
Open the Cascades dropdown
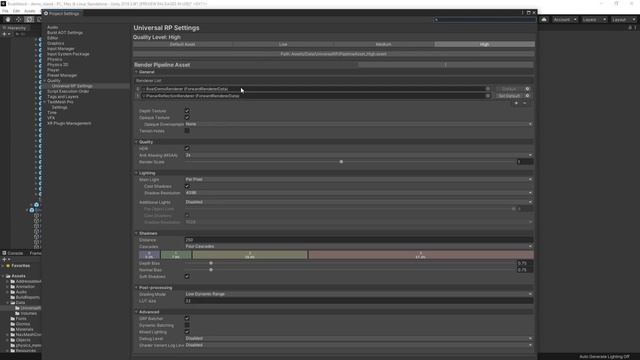coord(359,247)
